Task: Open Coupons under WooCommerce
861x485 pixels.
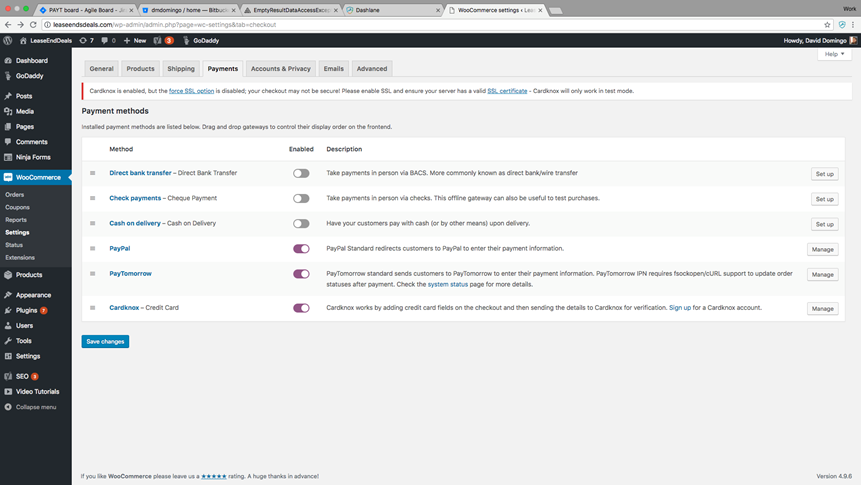Action: (x=18, y=207)
